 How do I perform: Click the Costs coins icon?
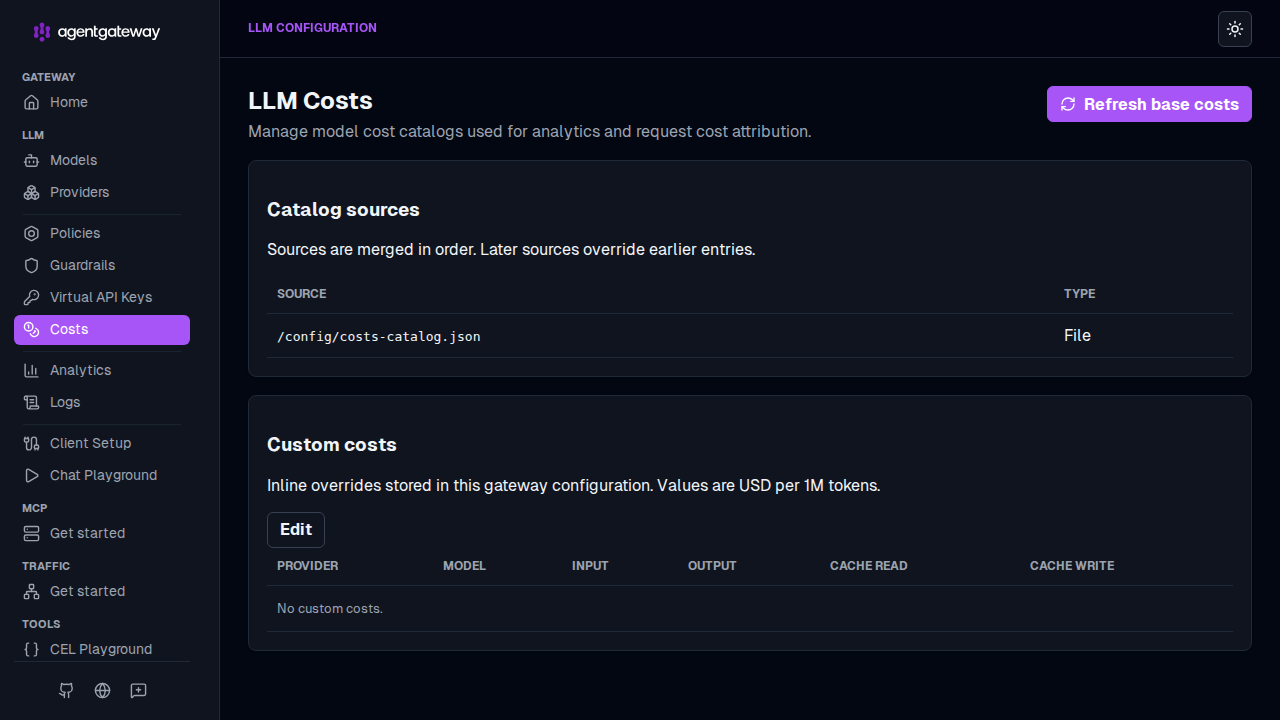(31, 329)
